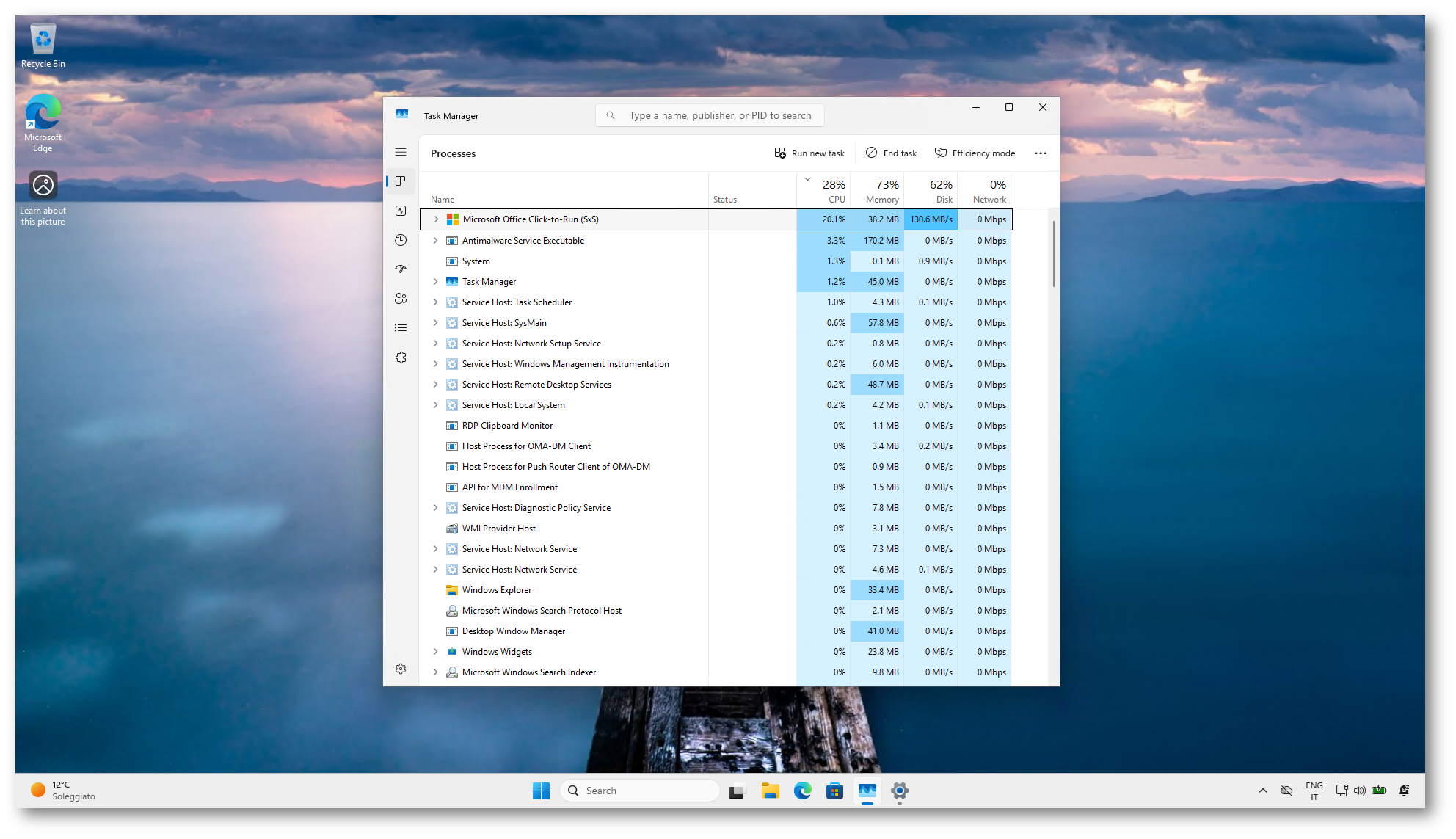
Task: Expand Antimalware Service Executable row
Action: click(x=436, y=241)
